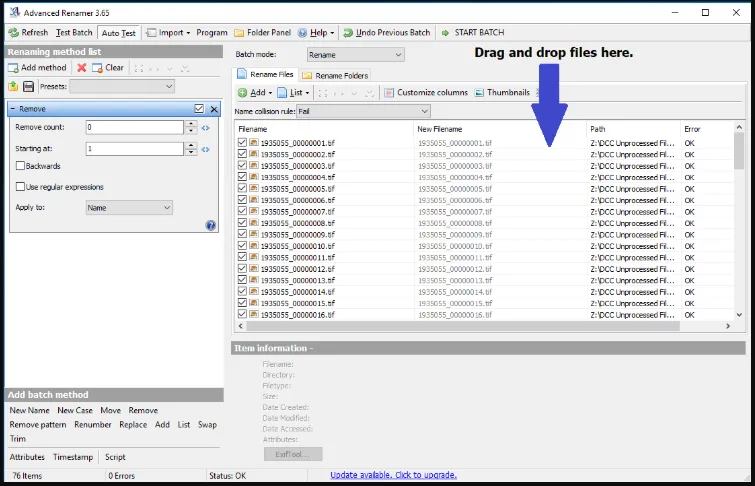The image size is (755, 486).
Task: Collapse the Remove method panel
Action: pyautogui.click(x=13, y=109)
